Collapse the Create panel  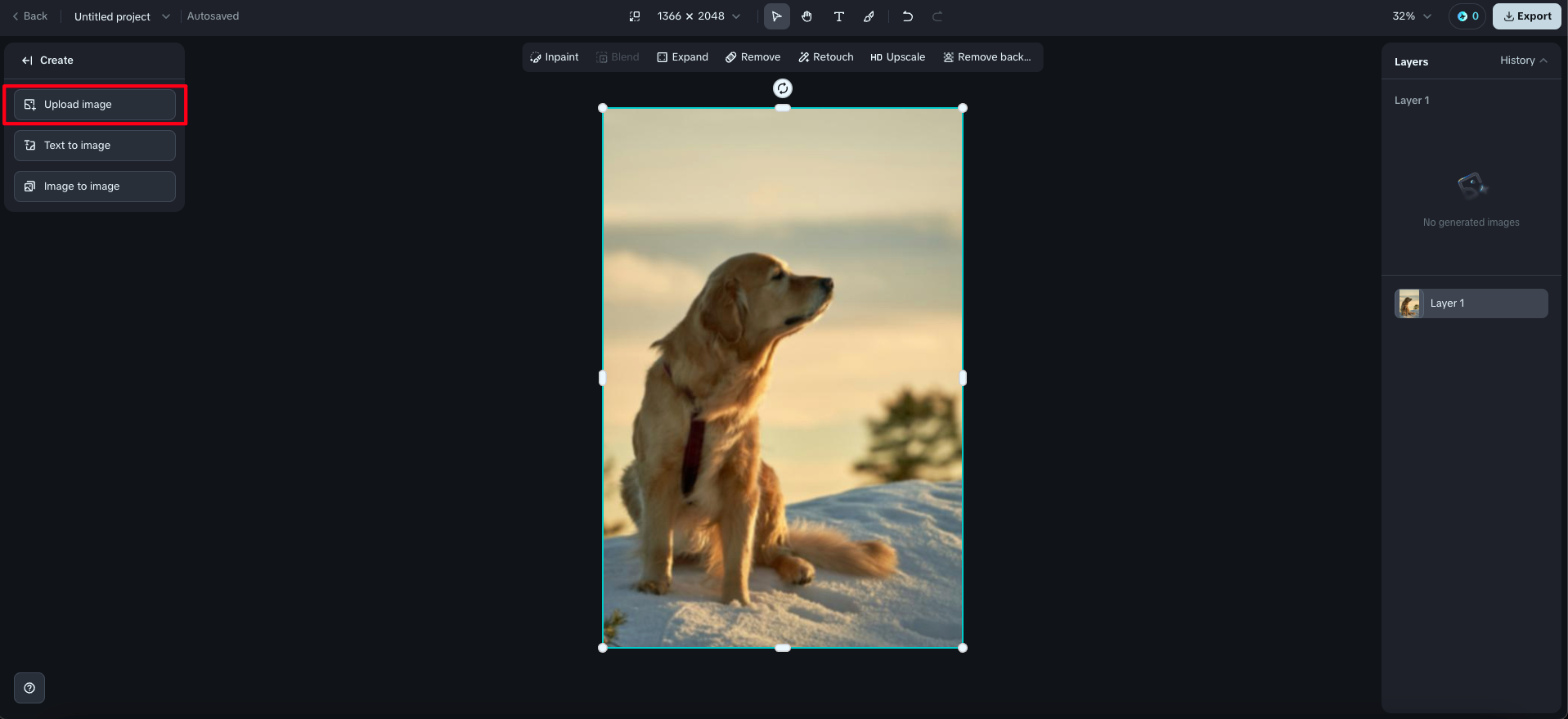(x=27, y=61)
